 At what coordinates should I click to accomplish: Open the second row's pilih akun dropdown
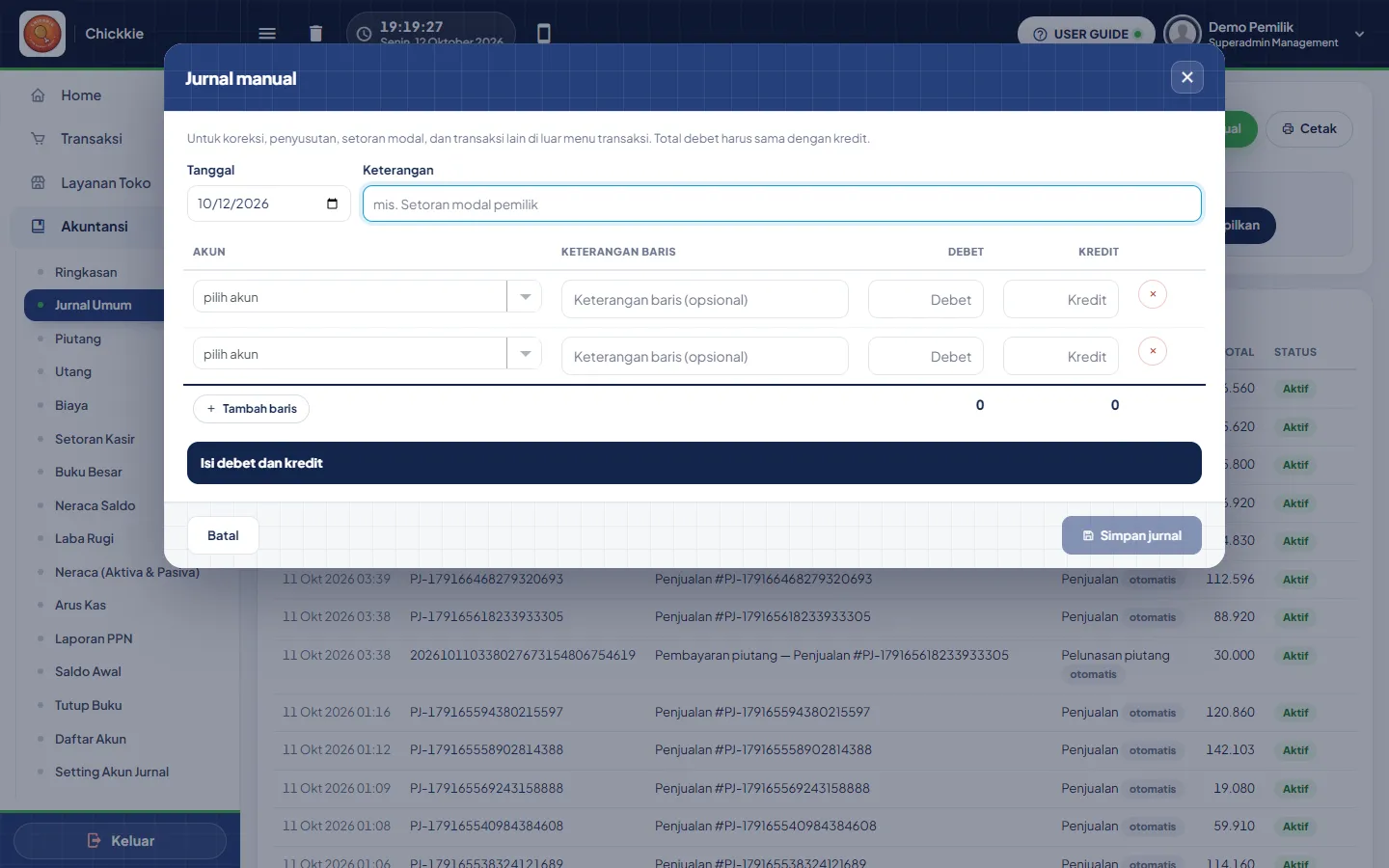point(368,354)
